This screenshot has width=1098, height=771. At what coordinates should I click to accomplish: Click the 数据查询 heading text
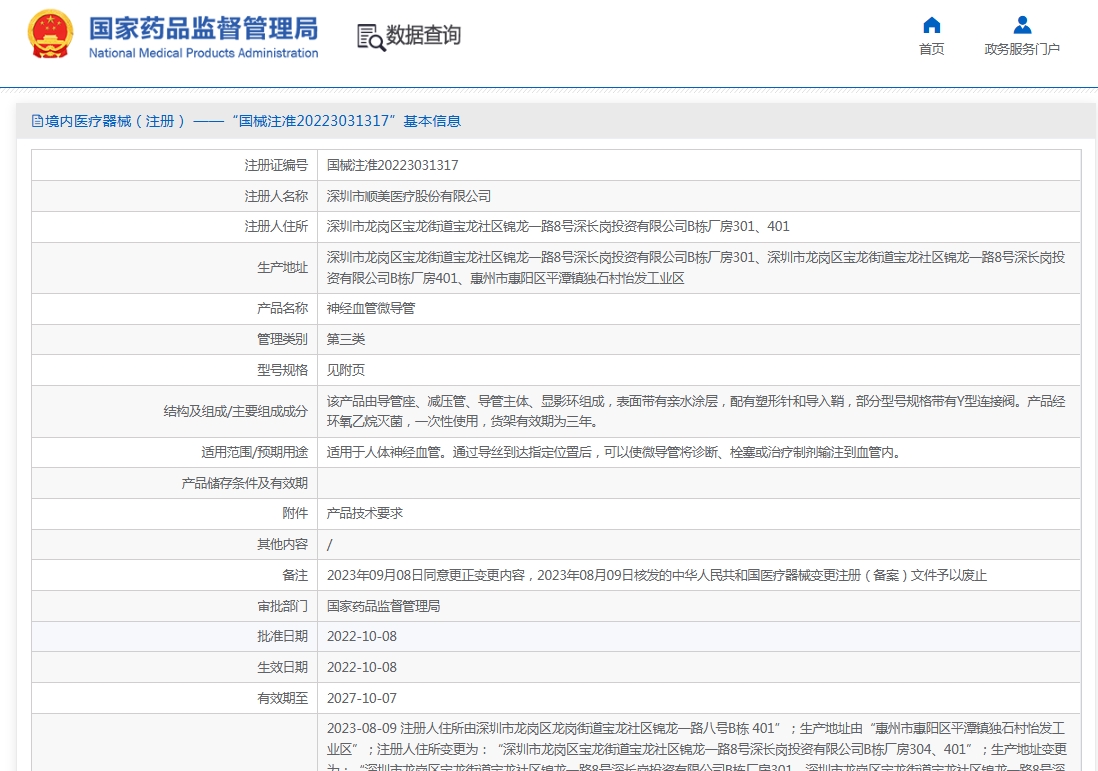pos(424,35)
